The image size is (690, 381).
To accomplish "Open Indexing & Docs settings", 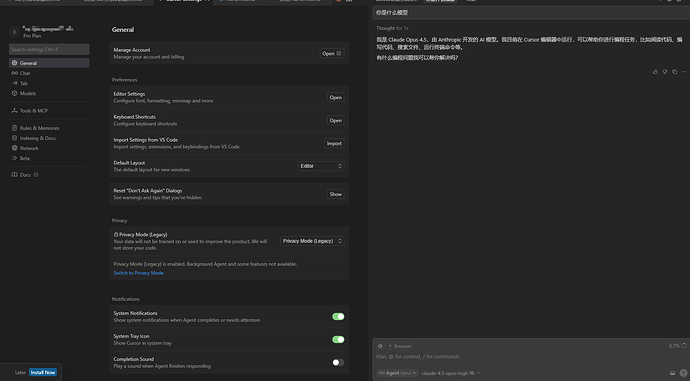I will 49,138.
